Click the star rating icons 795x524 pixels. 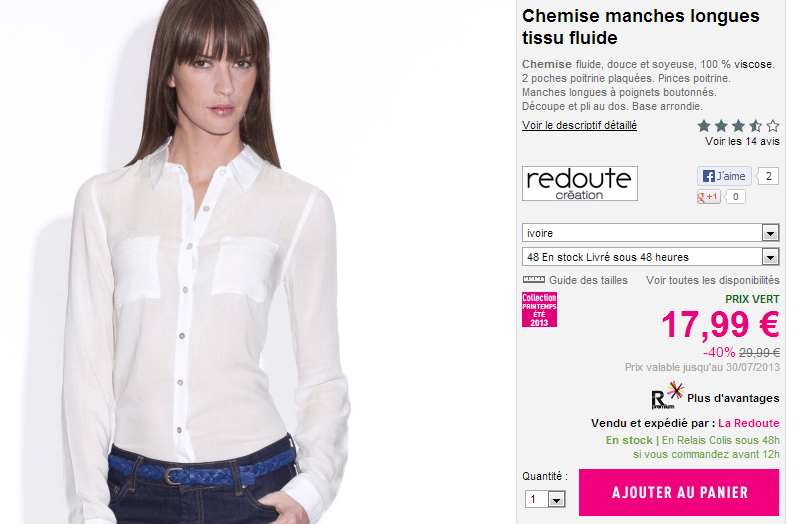pos(738,125)
